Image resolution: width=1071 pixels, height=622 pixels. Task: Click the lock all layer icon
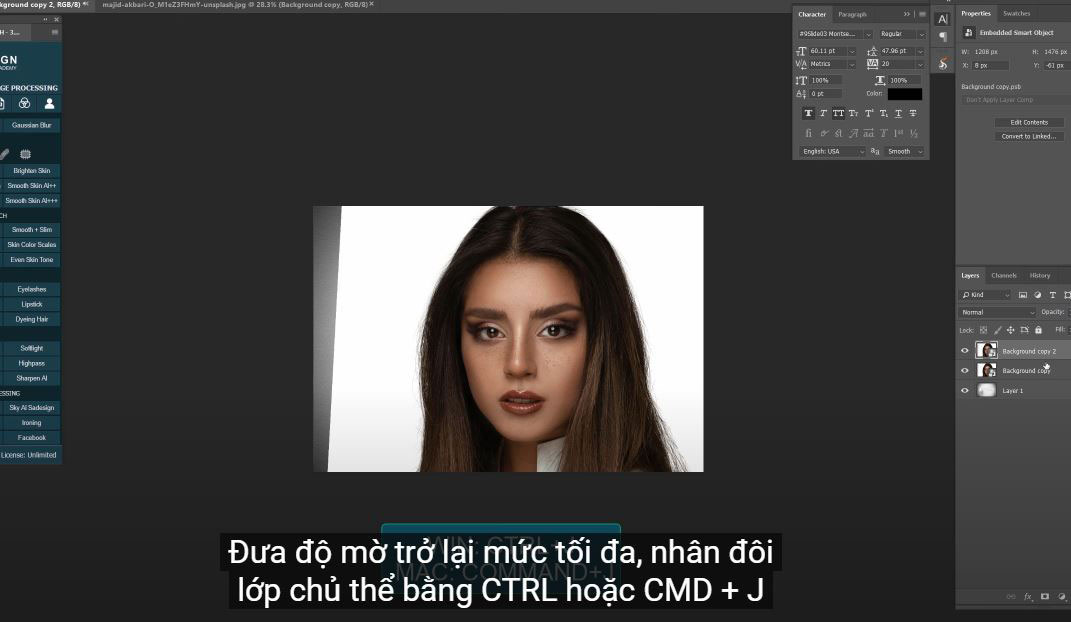coord(1038,329)
